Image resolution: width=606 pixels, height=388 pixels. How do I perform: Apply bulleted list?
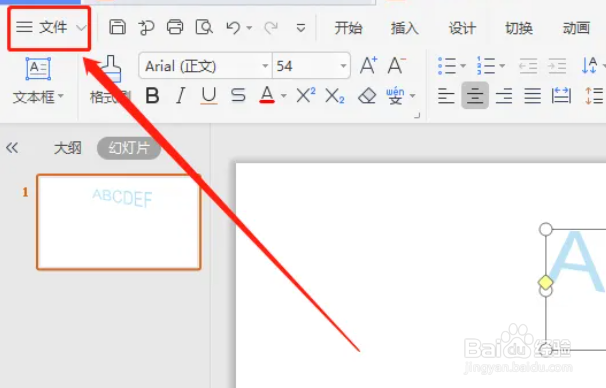pyautogui.click(x=447, y=66)
